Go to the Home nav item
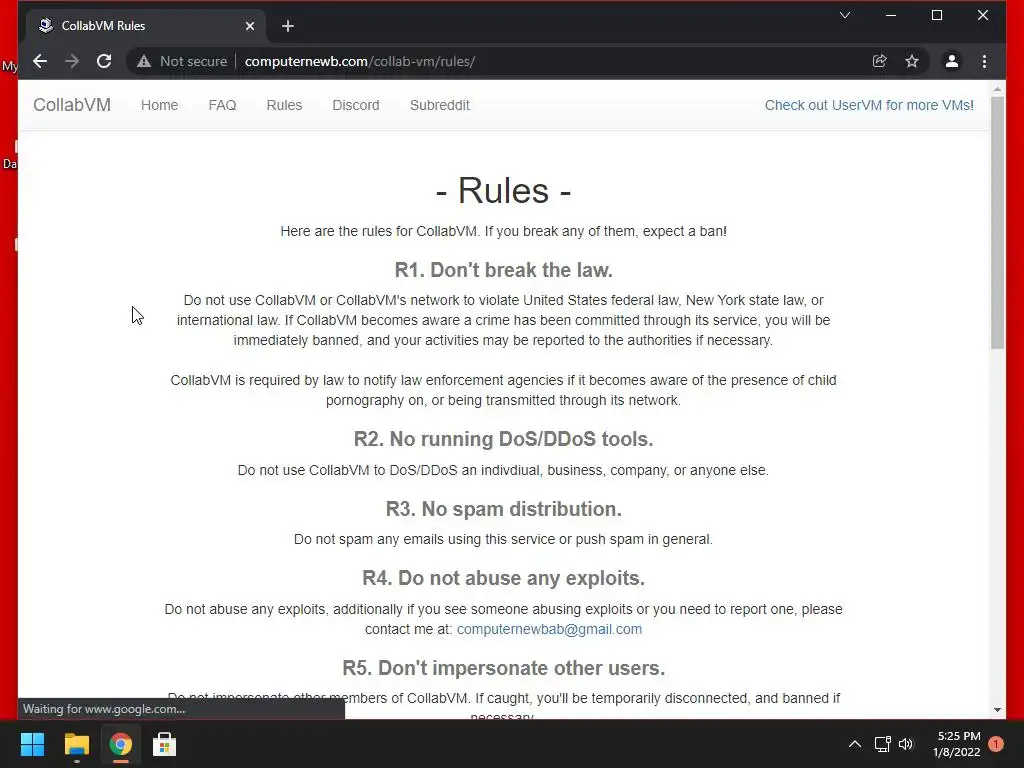This screenshot has width=1024, height=768. point(159,105)
